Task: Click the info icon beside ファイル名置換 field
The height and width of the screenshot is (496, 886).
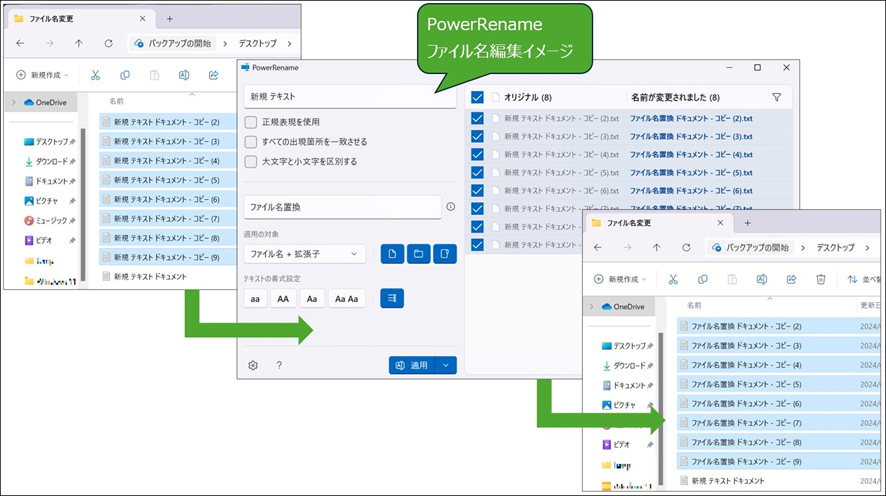Action: pyautogui.click(x=450, y=207)
